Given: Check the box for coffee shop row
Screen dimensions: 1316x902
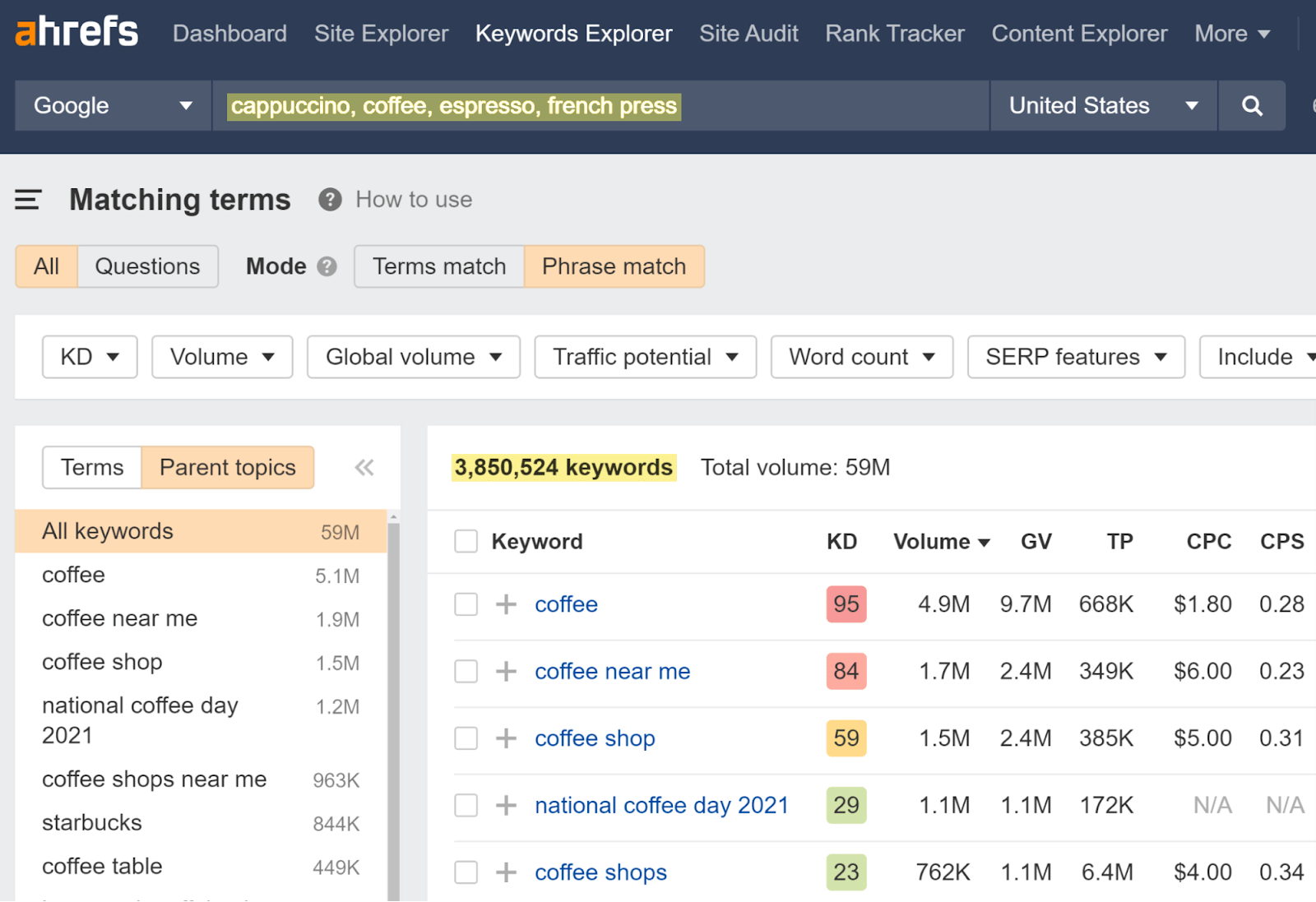Looking at the screenshot, I should point(466,738).
